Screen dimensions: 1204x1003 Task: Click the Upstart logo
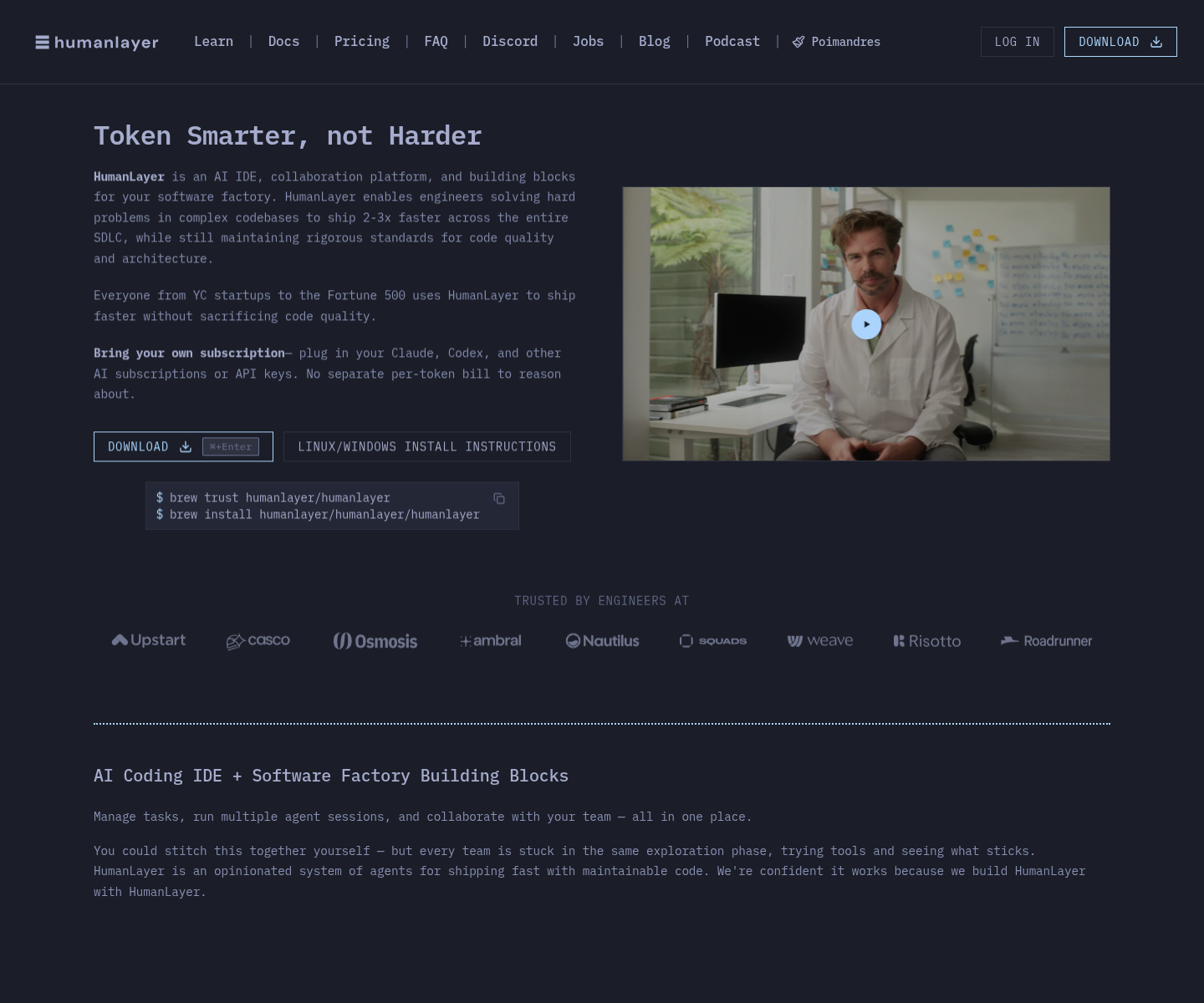pyautogui.click(x=149, y=640)
